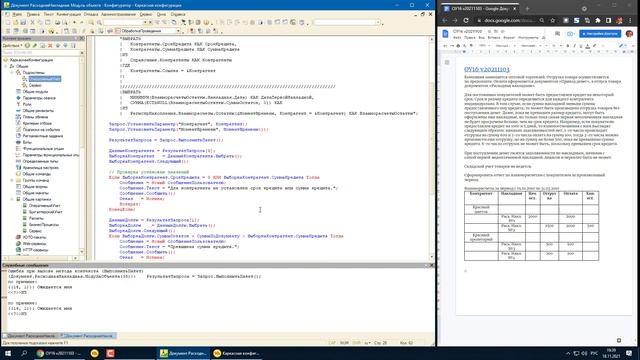This screenshot has height=360, width=640.
Task: Move item up in configuration tree toolbar
Action: [58, 45]
